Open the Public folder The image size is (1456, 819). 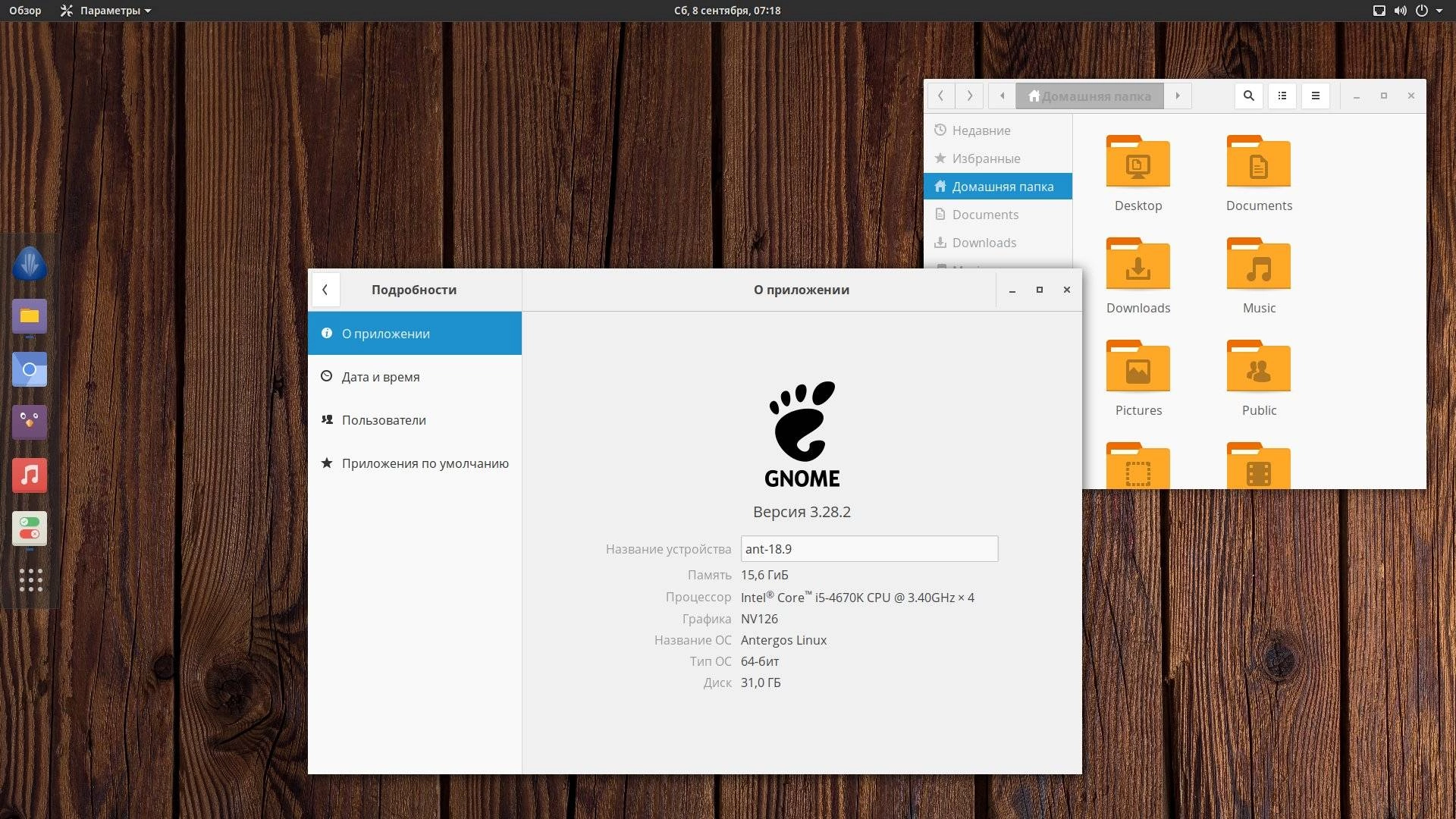coord(1259,378)
